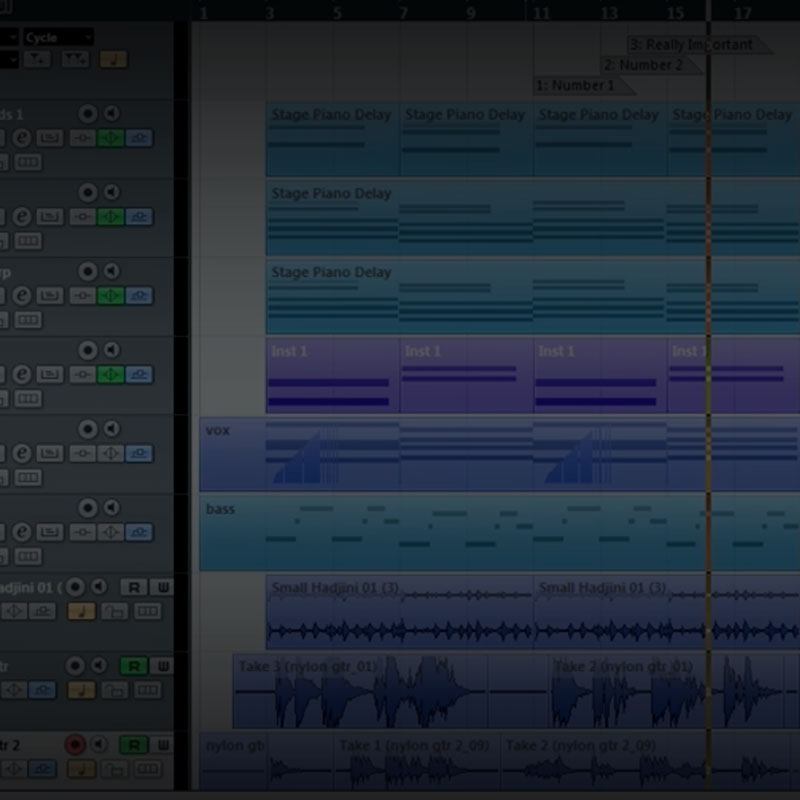Click bar 13 on the timeline ruler
Image resolution: width=800 pixels, height=800 pixels.
(x=609, y=13)
